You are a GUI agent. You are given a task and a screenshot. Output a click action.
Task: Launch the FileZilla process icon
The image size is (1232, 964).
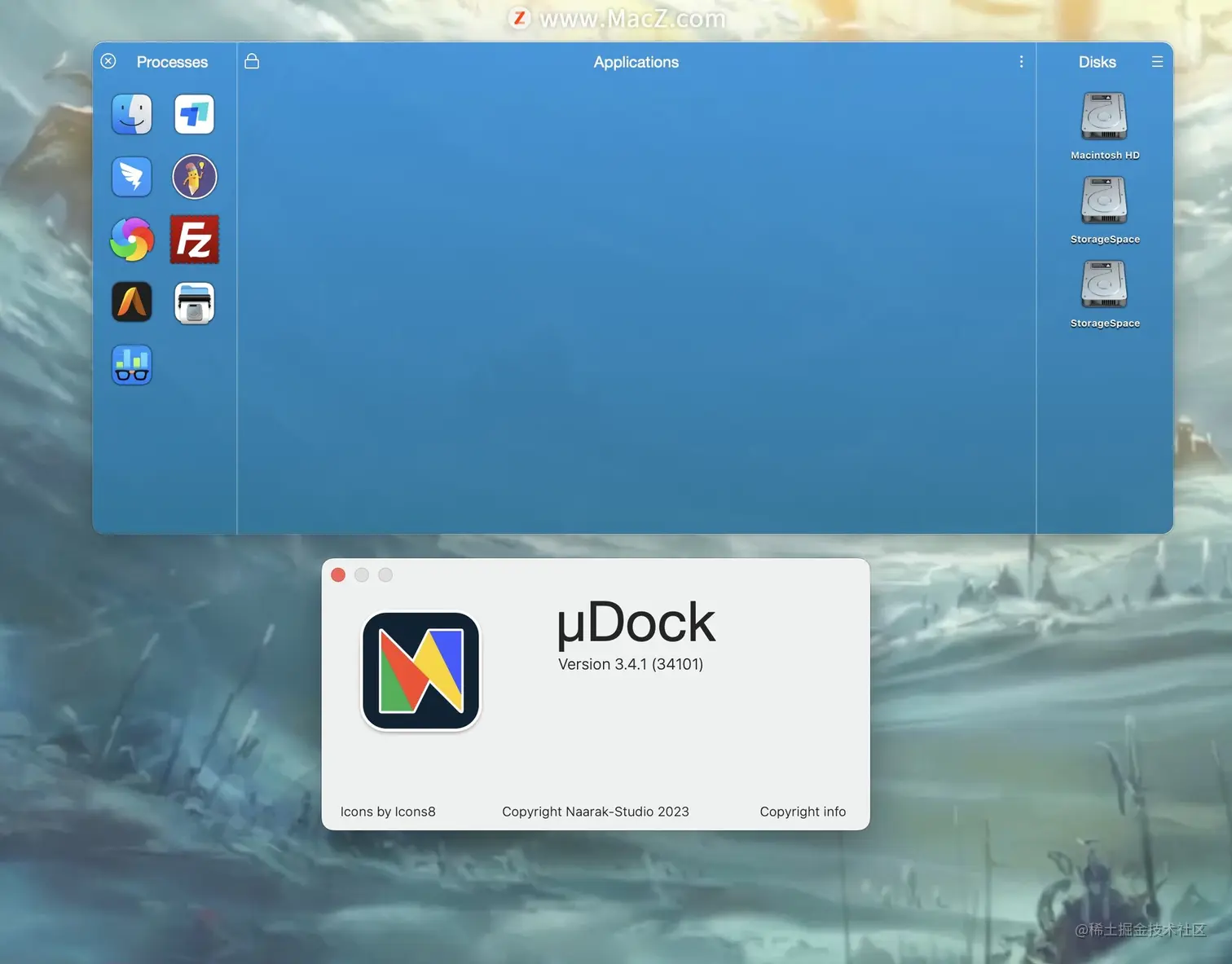194,240
